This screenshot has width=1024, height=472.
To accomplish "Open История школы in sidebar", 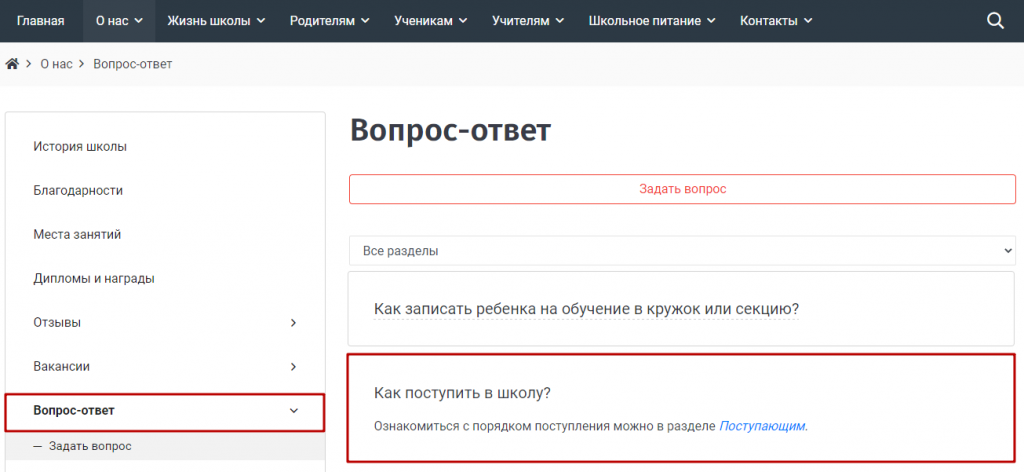I will (x=80, y=147).
